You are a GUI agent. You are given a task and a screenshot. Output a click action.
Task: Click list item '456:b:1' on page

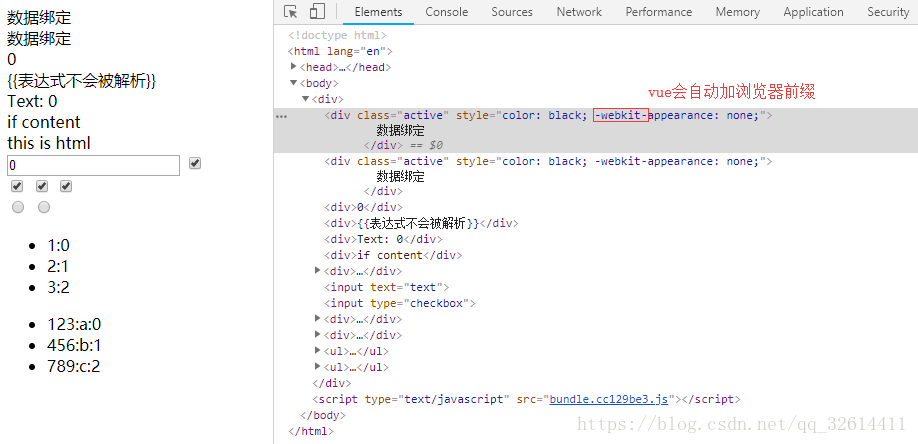click(x=74, y=346)
